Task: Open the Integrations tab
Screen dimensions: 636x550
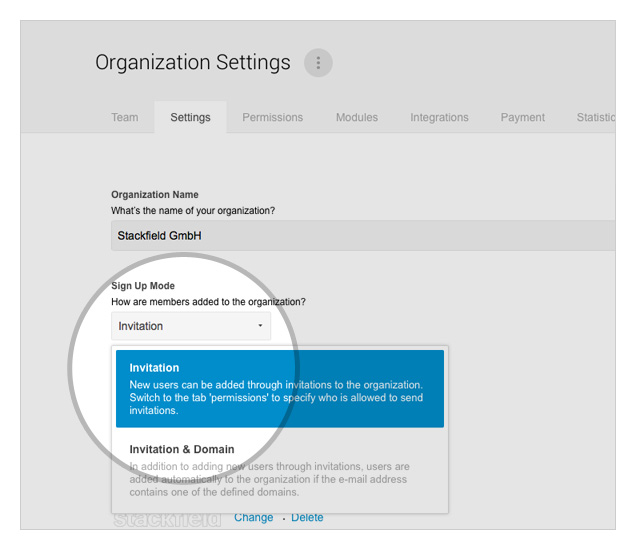Action: point(439,117)
